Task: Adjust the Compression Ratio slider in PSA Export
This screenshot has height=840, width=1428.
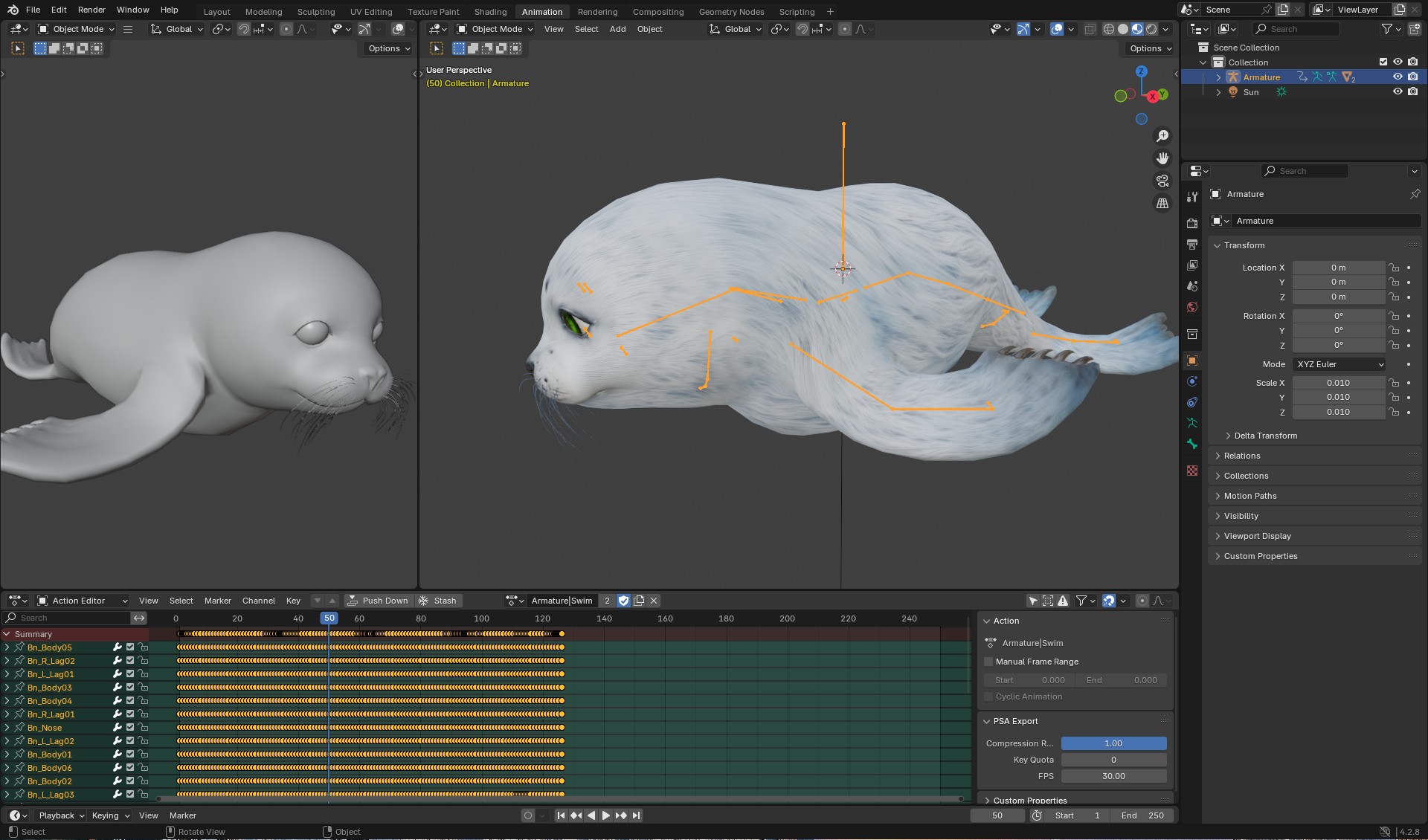Action: (1113, 743)
